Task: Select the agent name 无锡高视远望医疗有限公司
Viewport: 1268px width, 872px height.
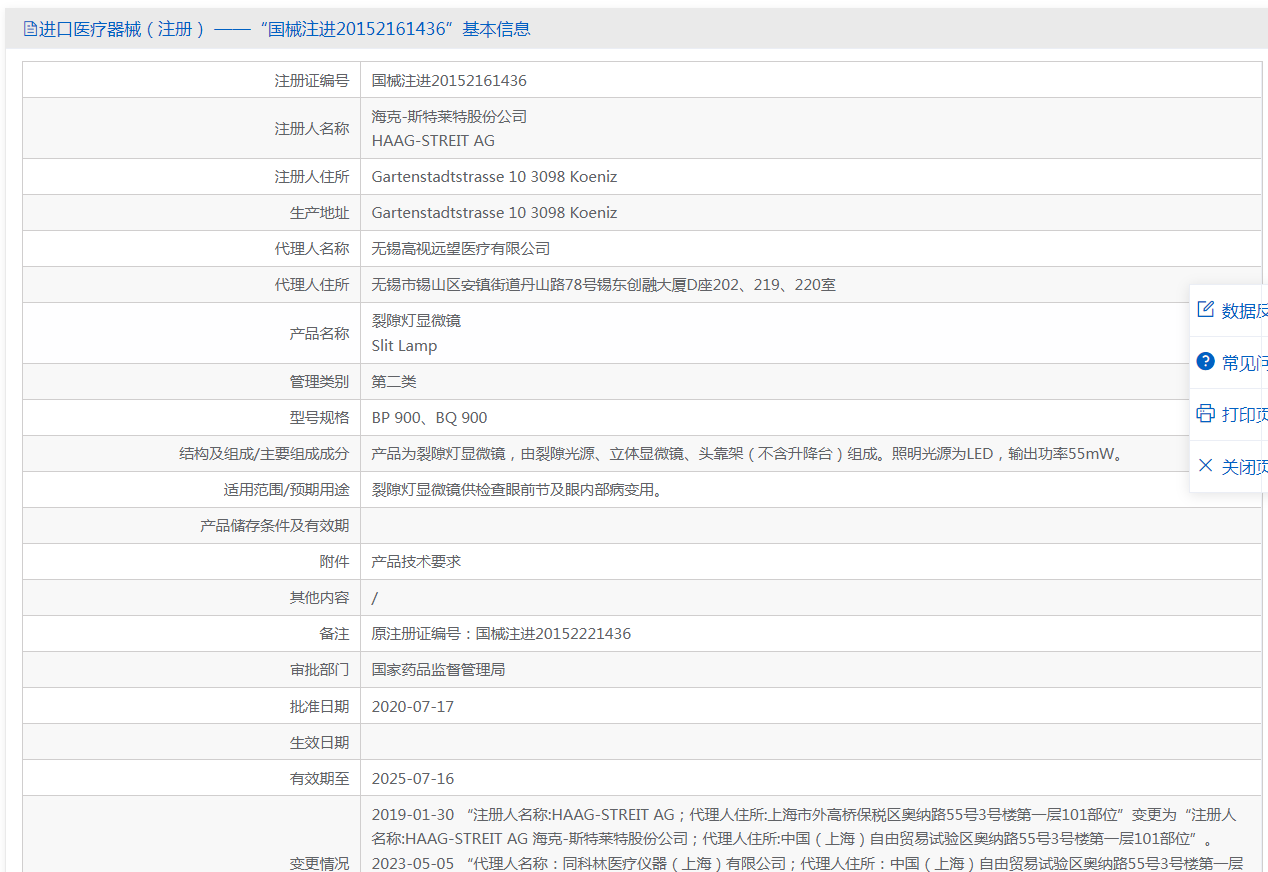Action: tap(461, 249)
